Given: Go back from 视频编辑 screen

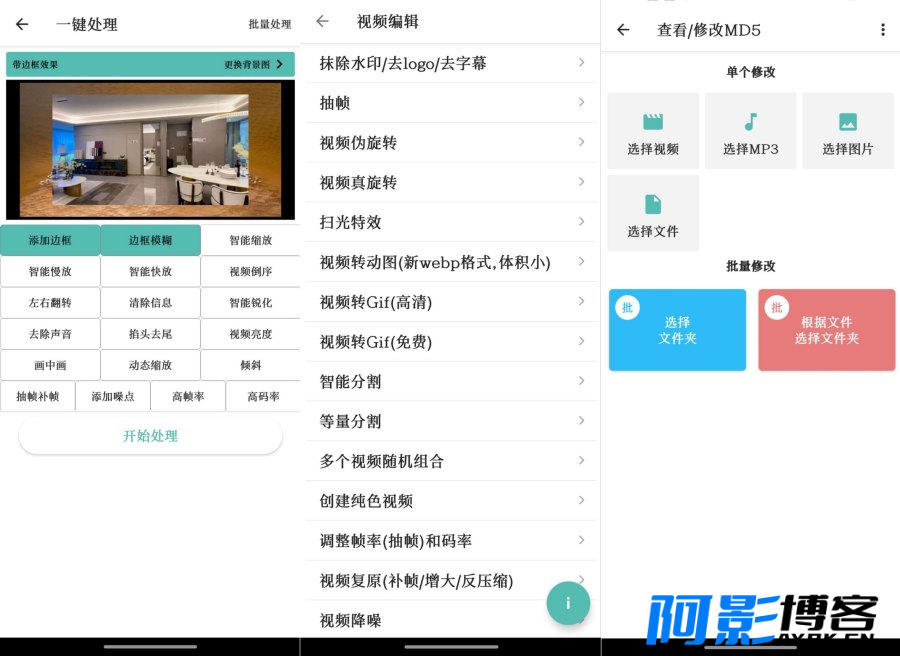Looking at the screenshot, I should (x=322, y=21).
